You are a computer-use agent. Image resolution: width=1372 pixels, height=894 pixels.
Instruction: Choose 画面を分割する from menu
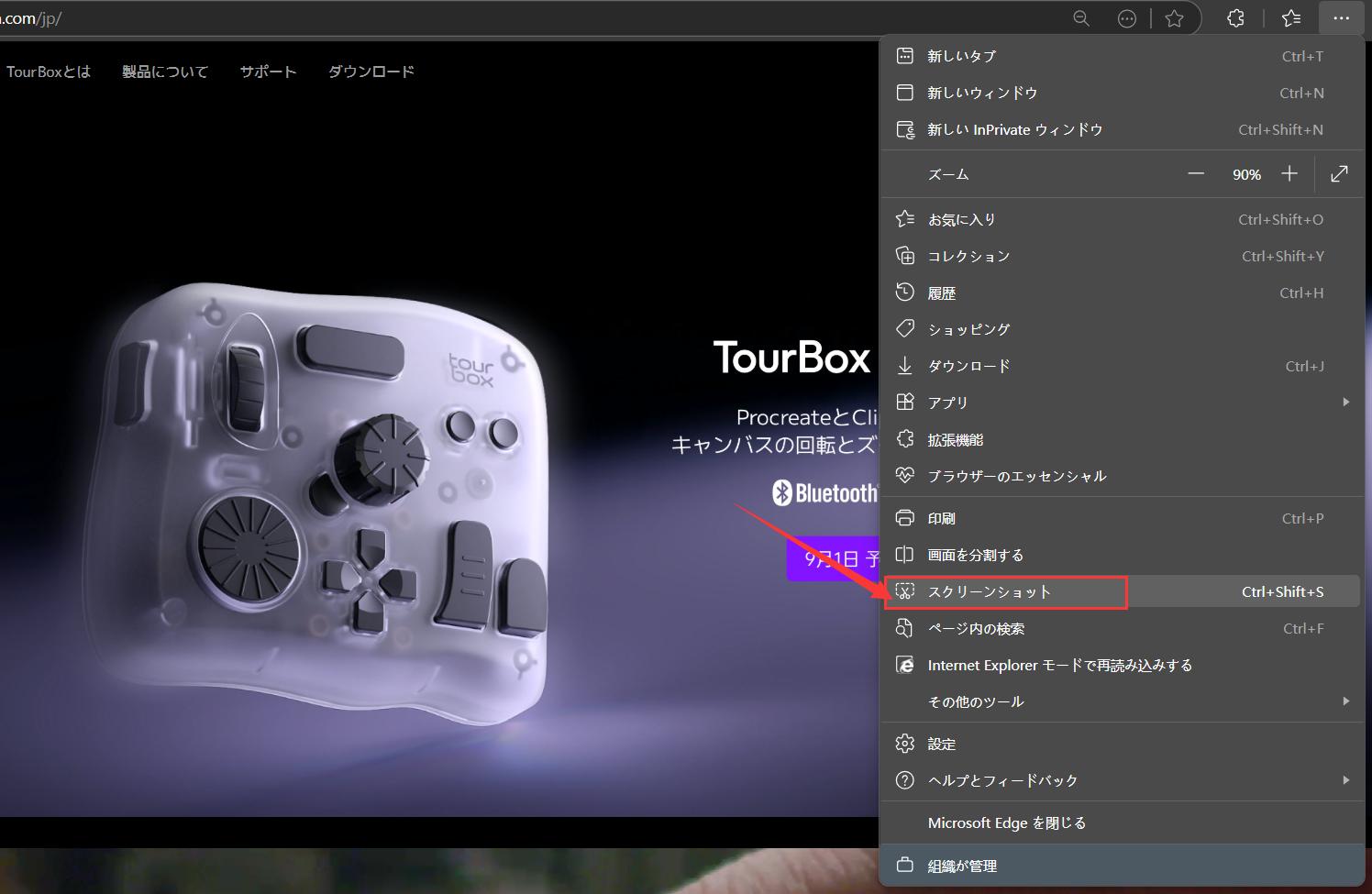click(1123, 555)
